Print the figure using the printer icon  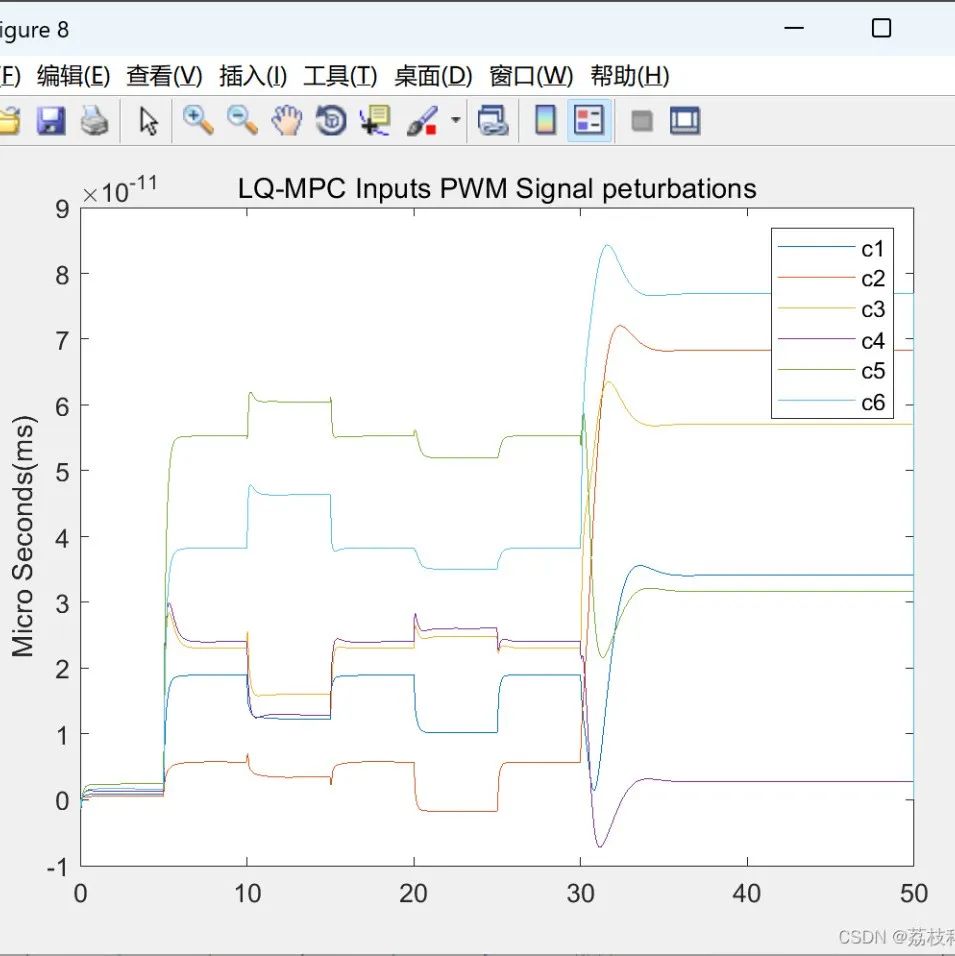pos(95,120)
